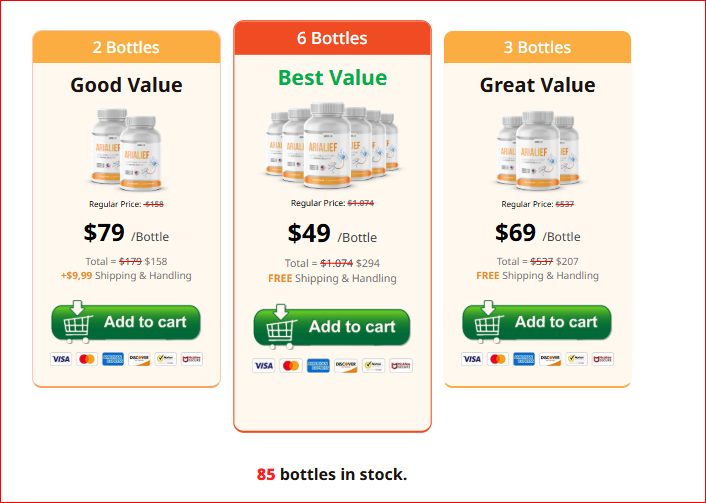This screenshot has width=706, height=503.
Task: Click the Visa icon under 3 Bottles
Action: click(x=472, y=359)
